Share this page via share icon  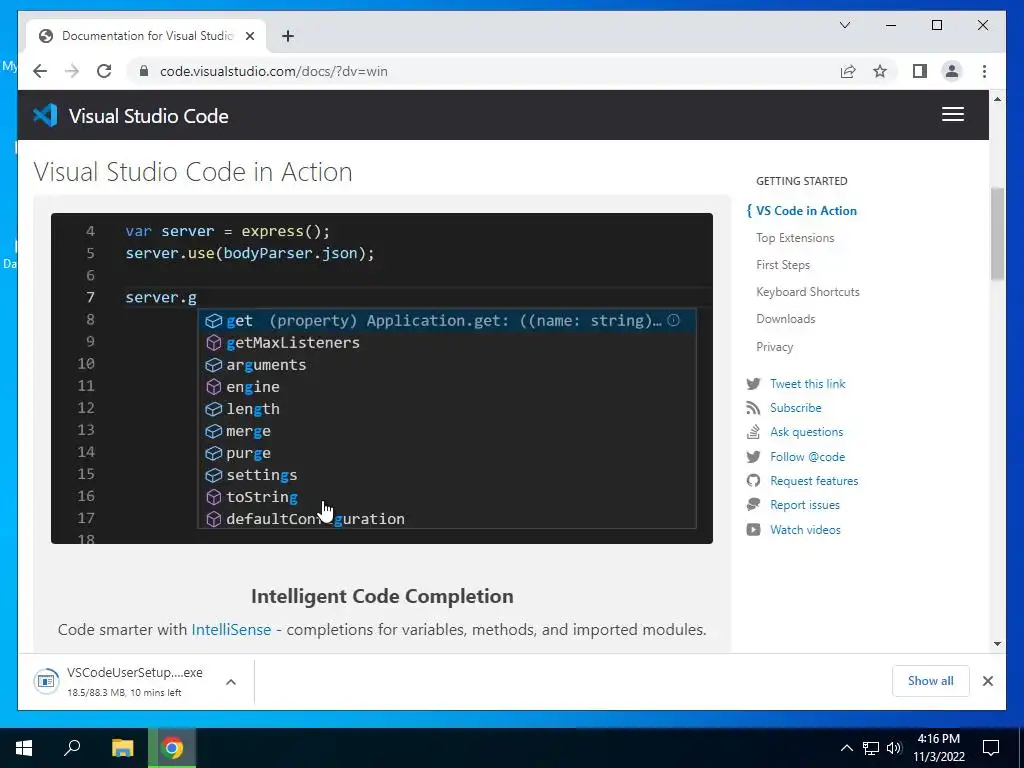[848, 71]
